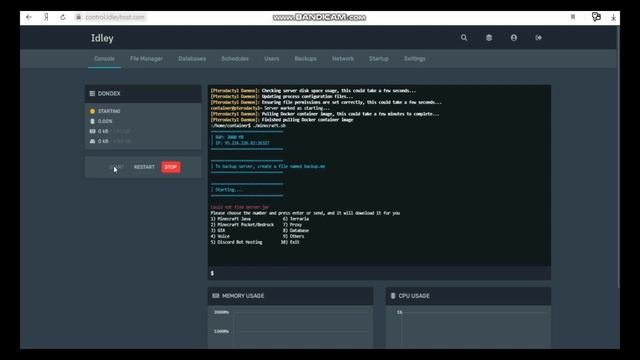Click console line '5) Discord Bot Hosting'
Image resolution: width=640 pixels, height=360 pixels.
pos(236,242)
